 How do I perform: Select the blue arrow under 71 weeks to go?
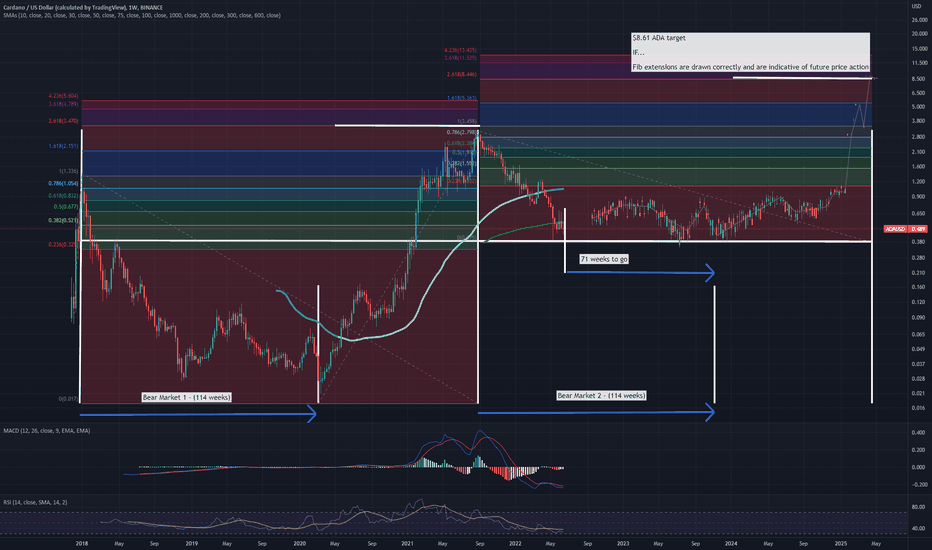641,272
